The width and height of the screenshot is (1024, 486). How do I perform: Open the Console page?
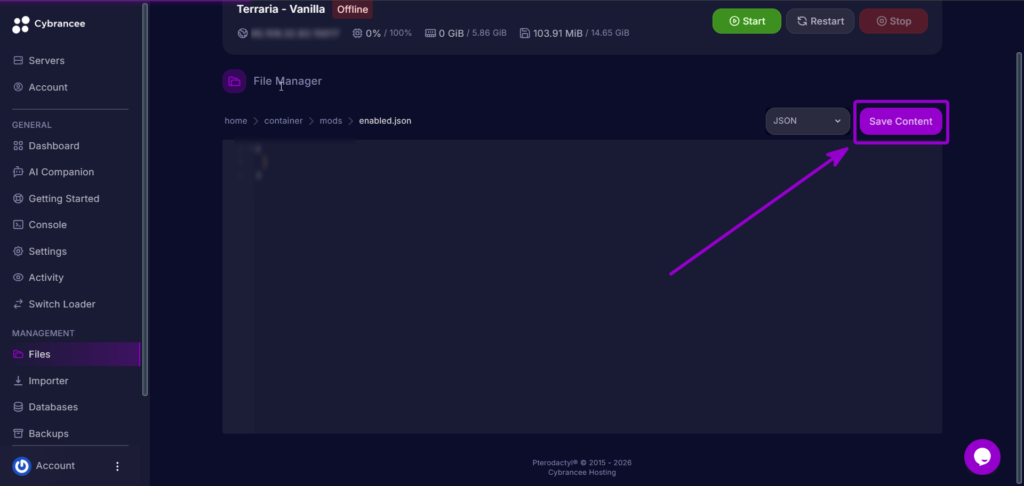click(48, 225)
